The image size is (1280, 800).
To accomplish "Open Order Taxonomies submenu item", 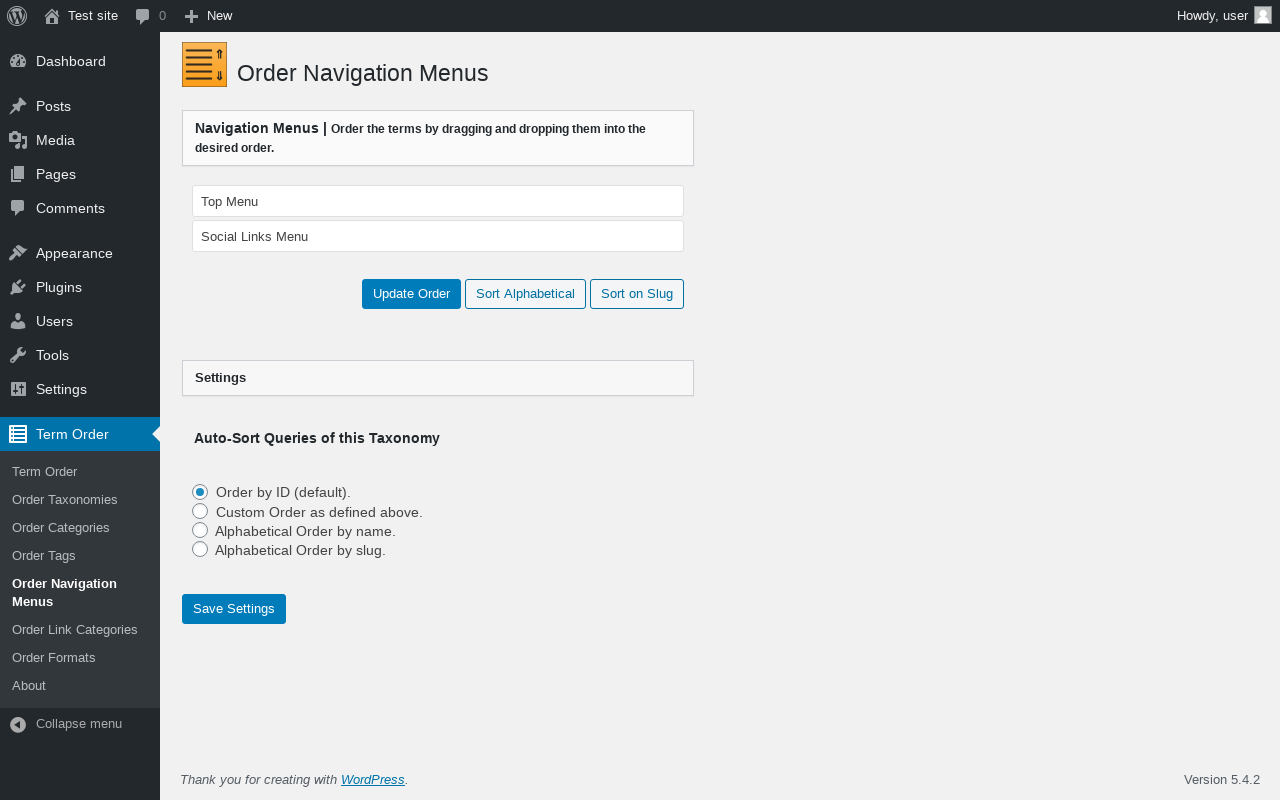I will [64, 499].
